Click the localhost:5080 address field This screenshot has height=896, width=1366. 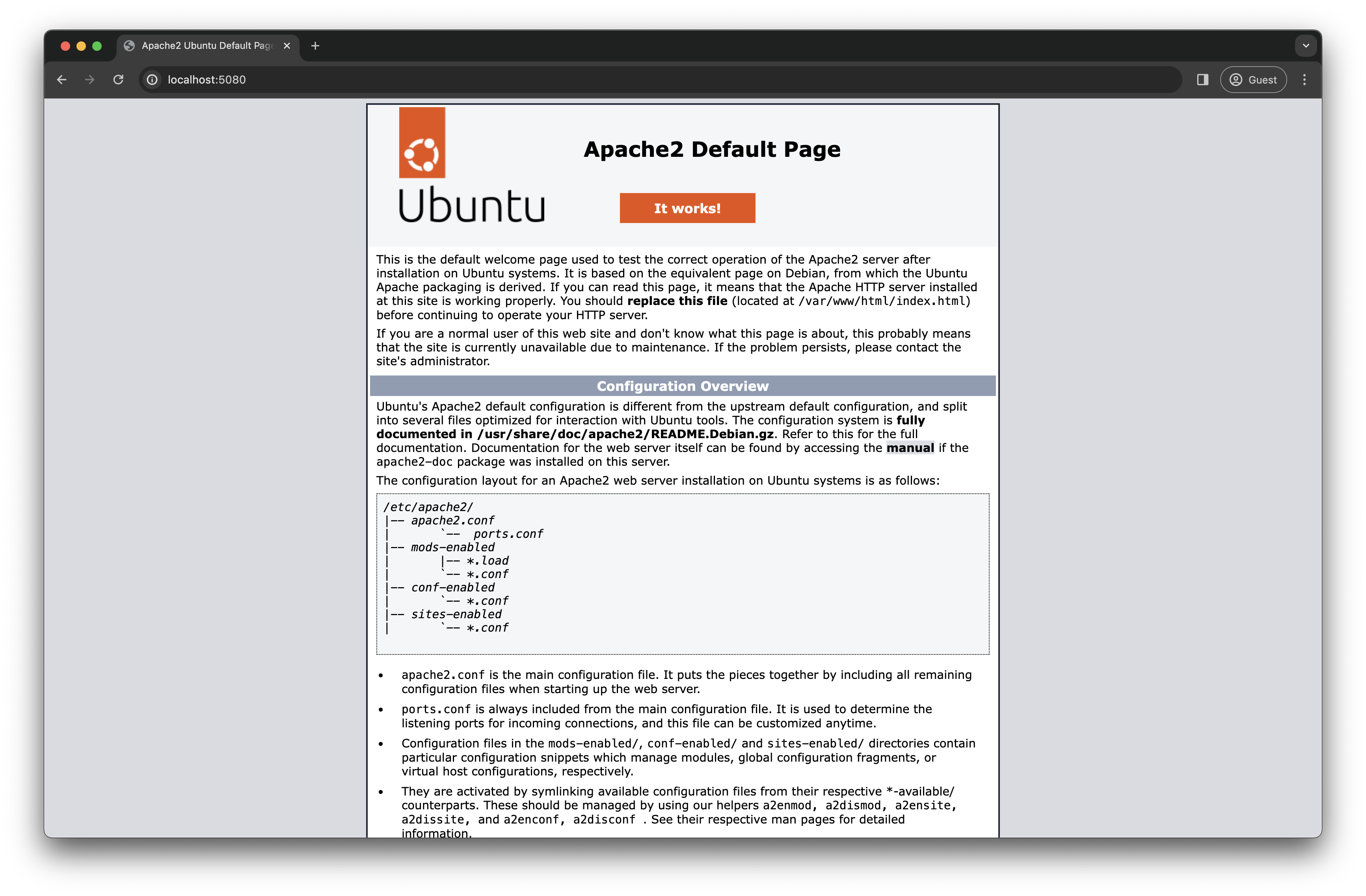[660, 80]
